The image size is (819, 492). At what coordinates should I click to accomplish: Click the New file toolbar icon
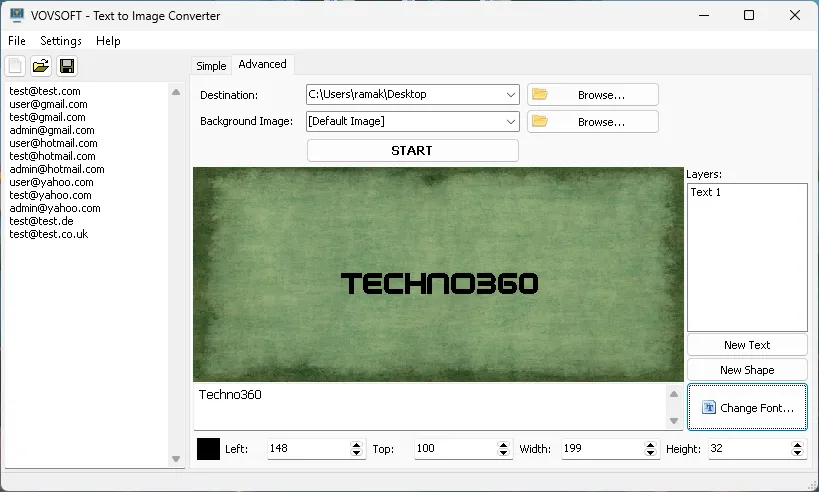tap(15, 67)
